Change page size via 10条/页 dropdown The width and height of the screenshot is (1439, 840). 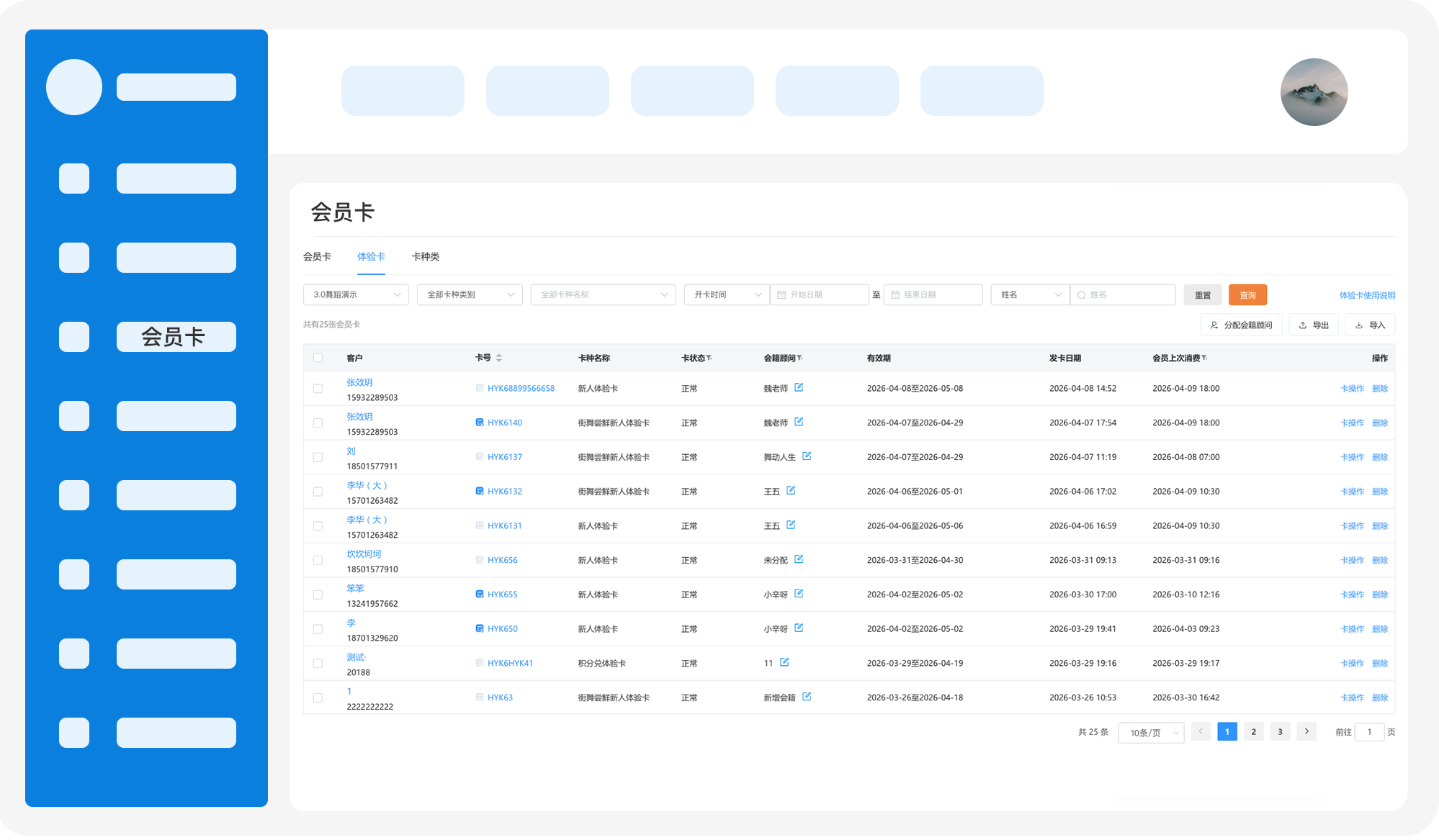(x=1151, y=733)
